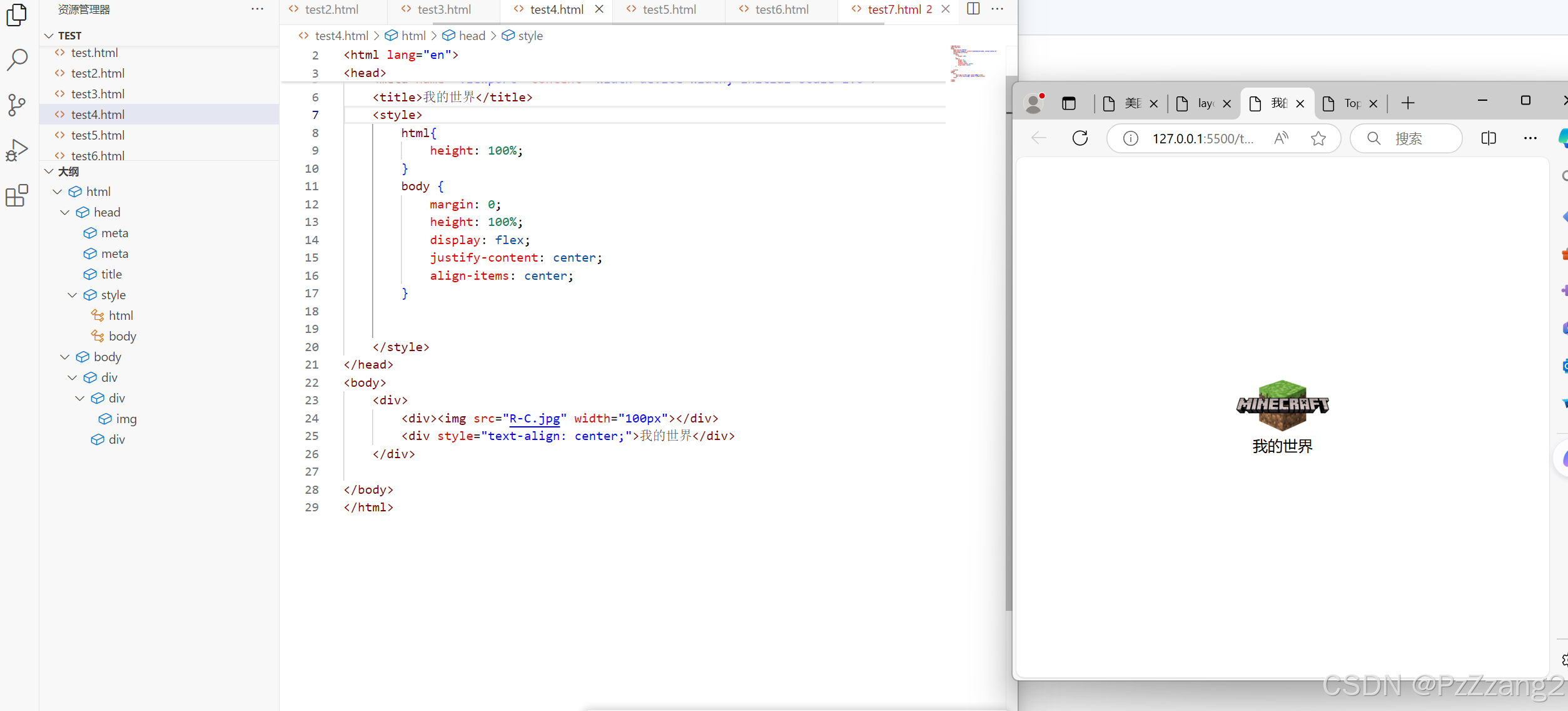1568x711 pixels.
Task: Collapse the style node in outline
Action: (x=73, y=295)
